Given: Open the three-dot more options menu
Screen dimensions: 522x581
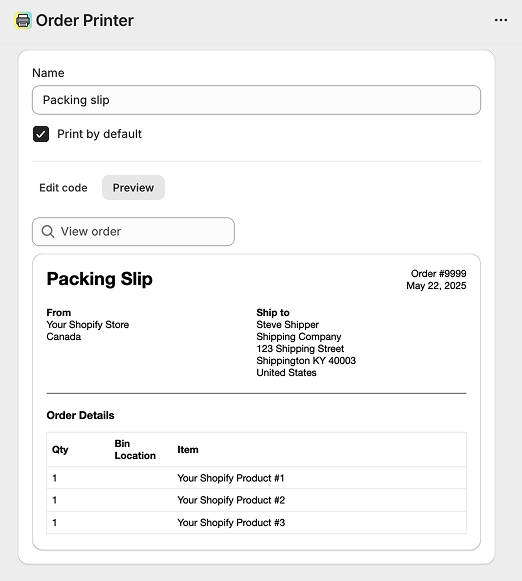Looking at the screenshot, I should [501, 20].
